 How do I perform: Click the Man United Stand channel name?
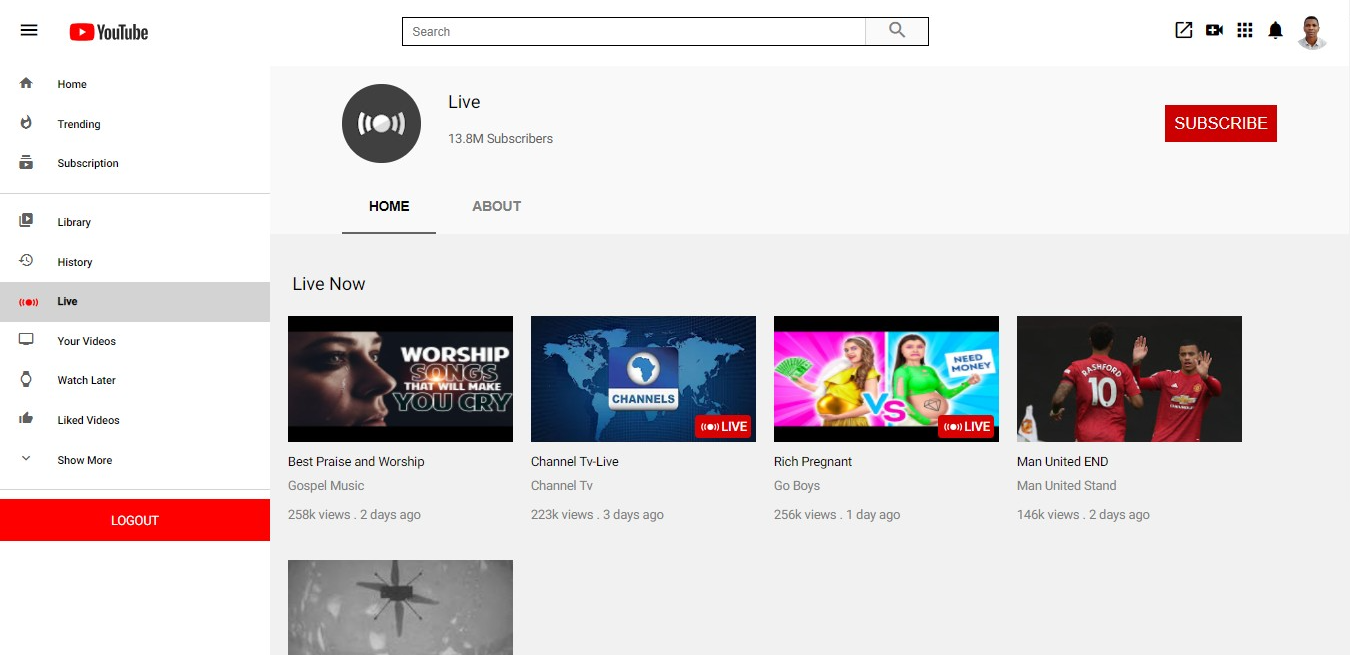point(1066,486)
